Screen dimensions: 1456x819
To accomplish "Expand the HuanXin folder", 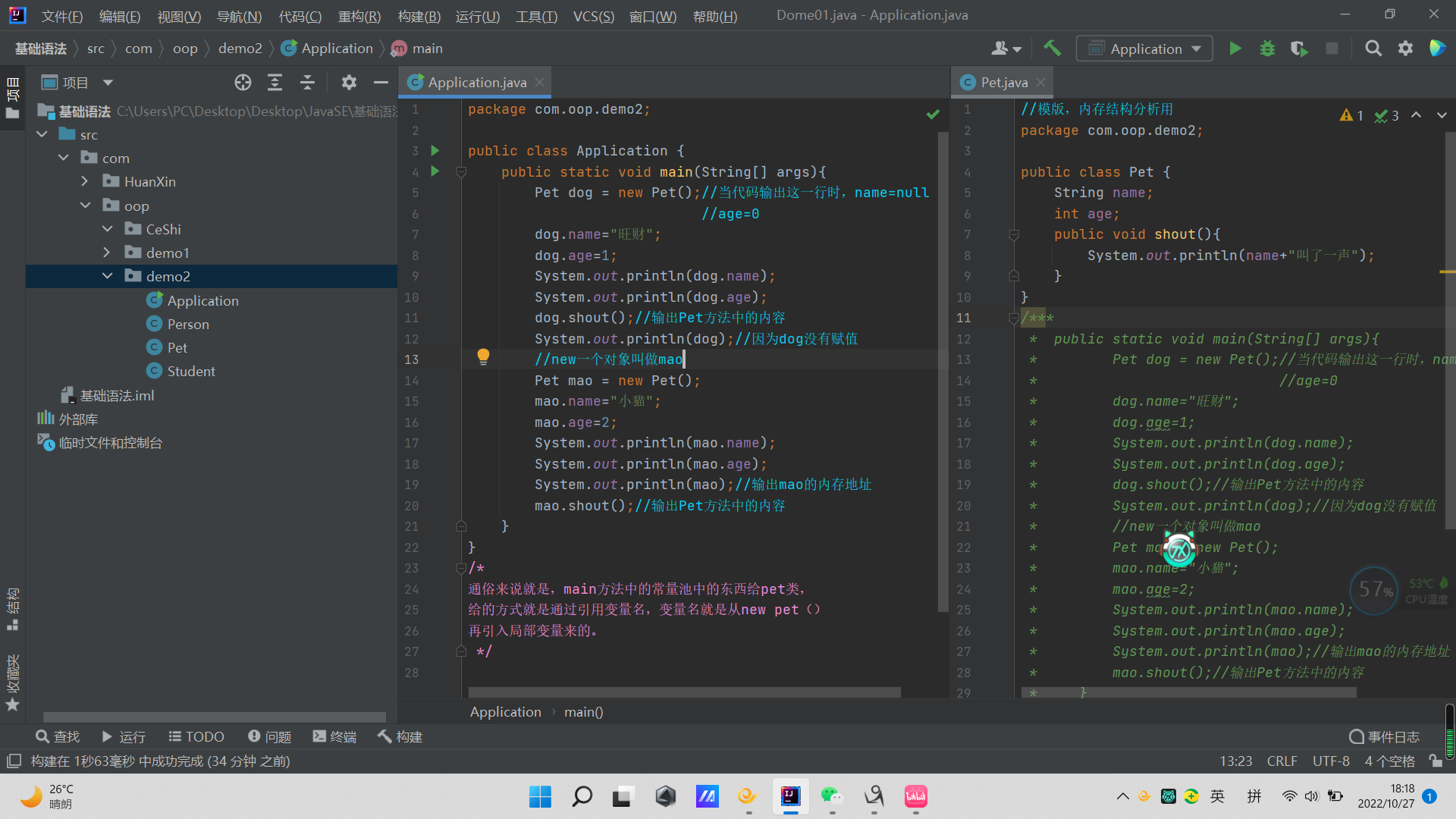I will tap(85, 182).
